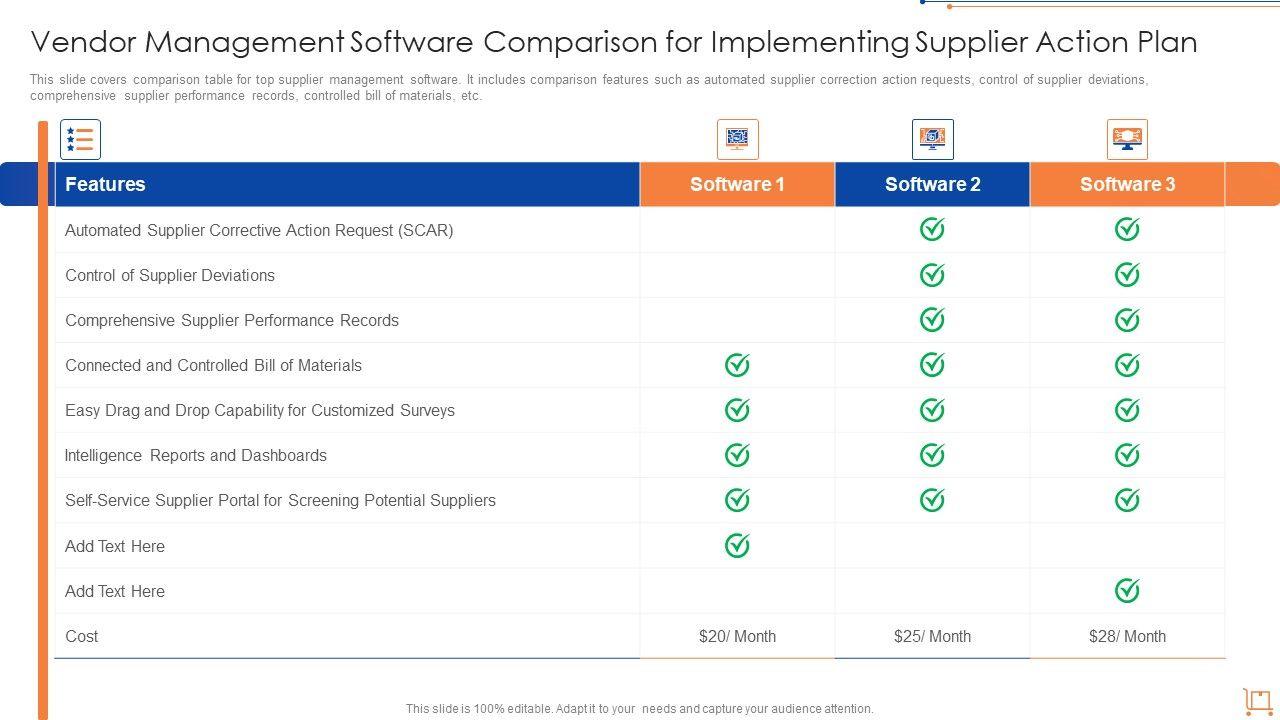The width and height of the screenshot is (1280, 720).
Task: Select the Software 2 column header
Action: (x=932, y=184)
